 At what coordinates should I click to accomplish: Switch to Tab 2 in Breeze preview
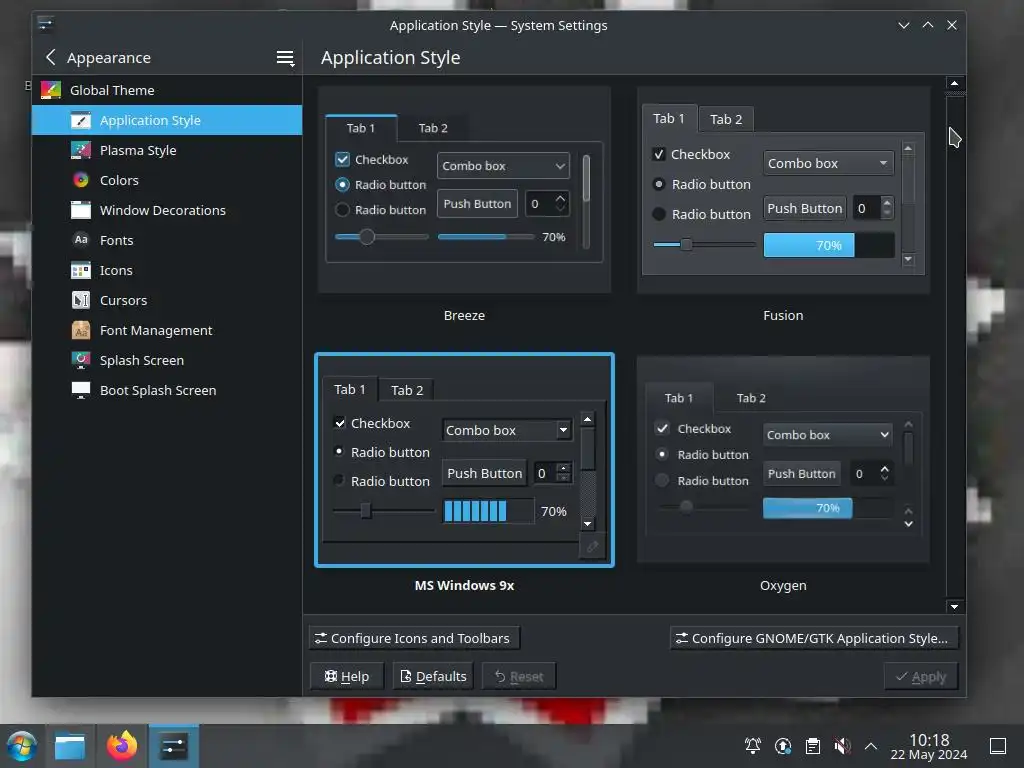pyautogui.click(x=433, y=128)
